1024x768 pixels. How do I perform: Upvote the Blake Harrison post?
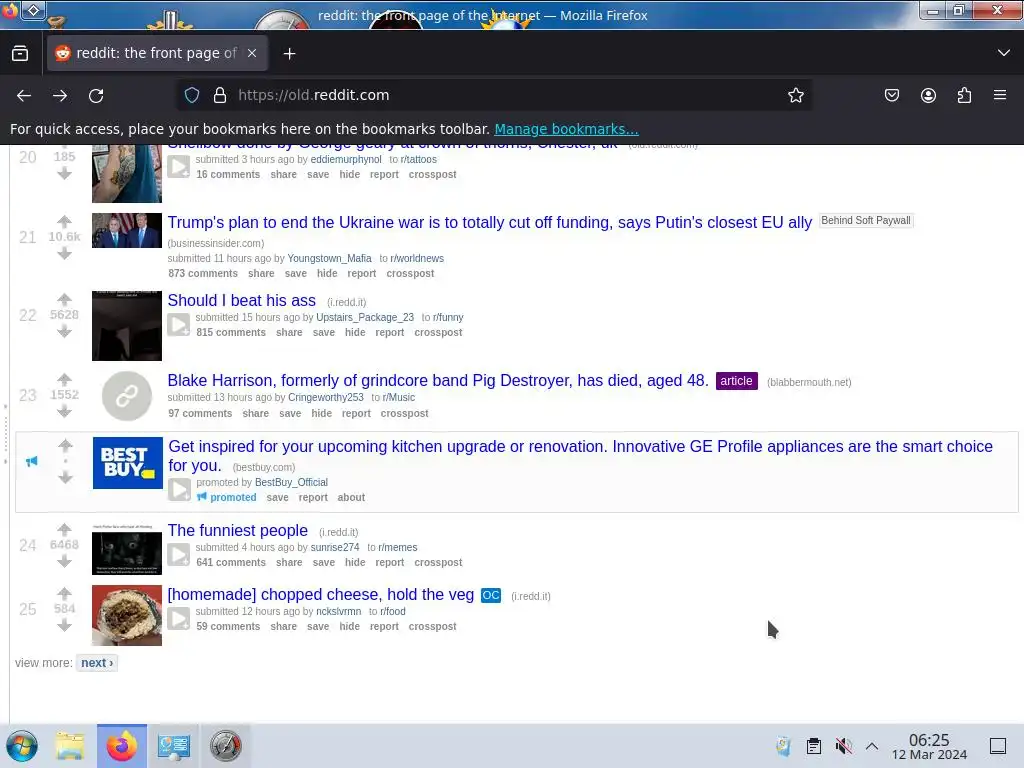(64, 379)
